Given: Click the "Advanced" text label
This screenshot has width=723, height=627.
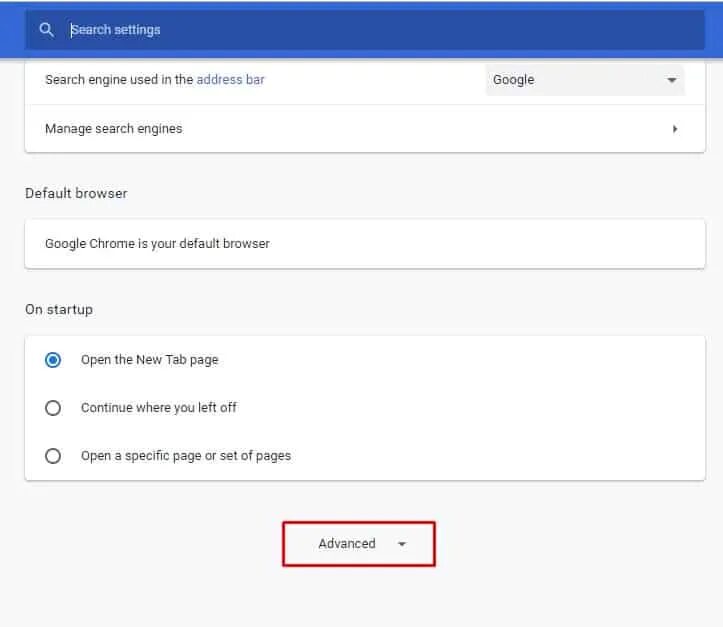Looking at the screenshot, I should click(x=347, y=544).
